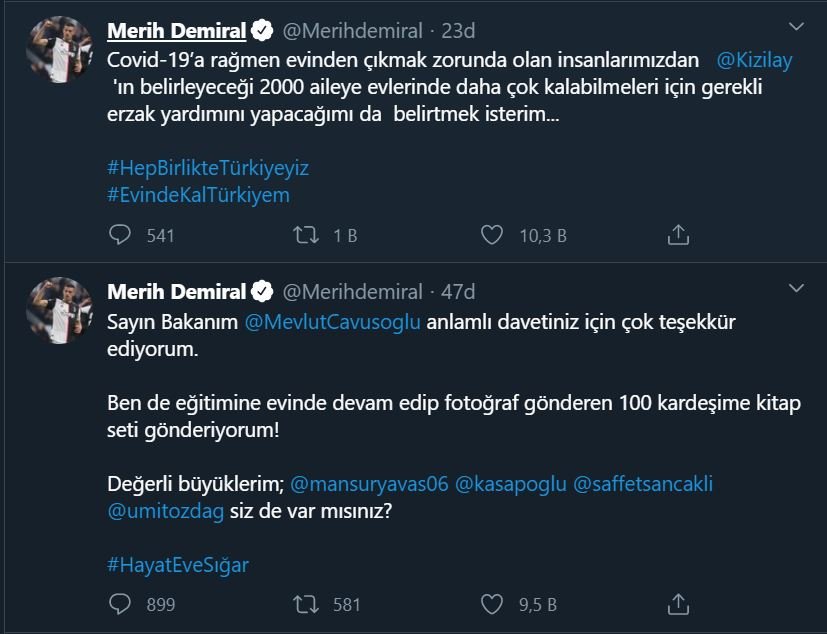
Task: Open the #EvindeKalTürkiyem hashtag
Action: pos(198,195)
